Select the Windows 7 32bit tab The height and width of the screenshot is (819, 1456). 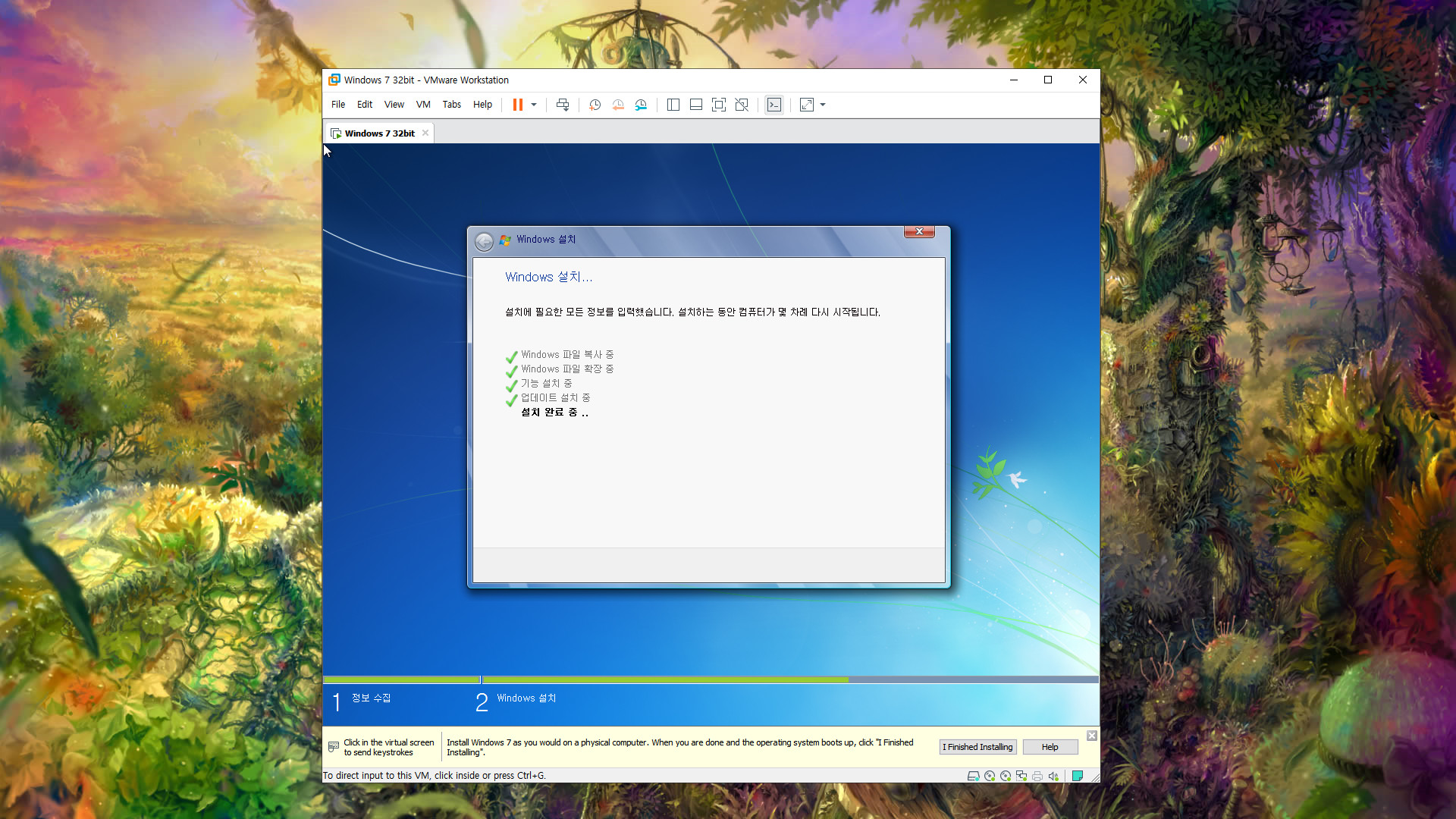(x=379, y=133)
